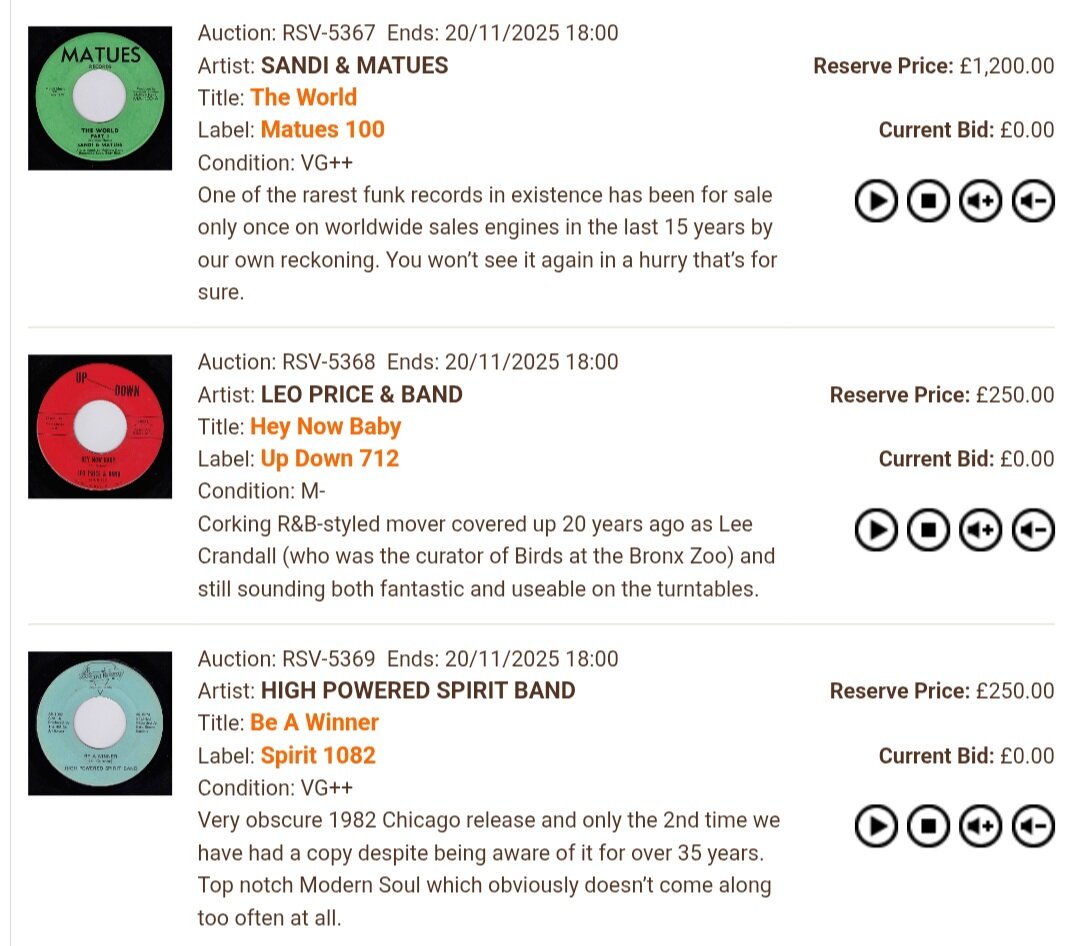
Task: Open the Matues 100 label link
Action: point(322,129)
